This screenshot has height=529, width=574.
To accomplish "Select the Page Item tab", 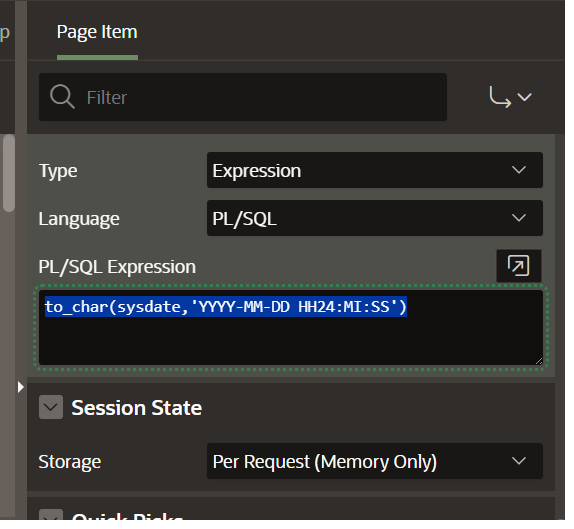I will tap(98, 33).
